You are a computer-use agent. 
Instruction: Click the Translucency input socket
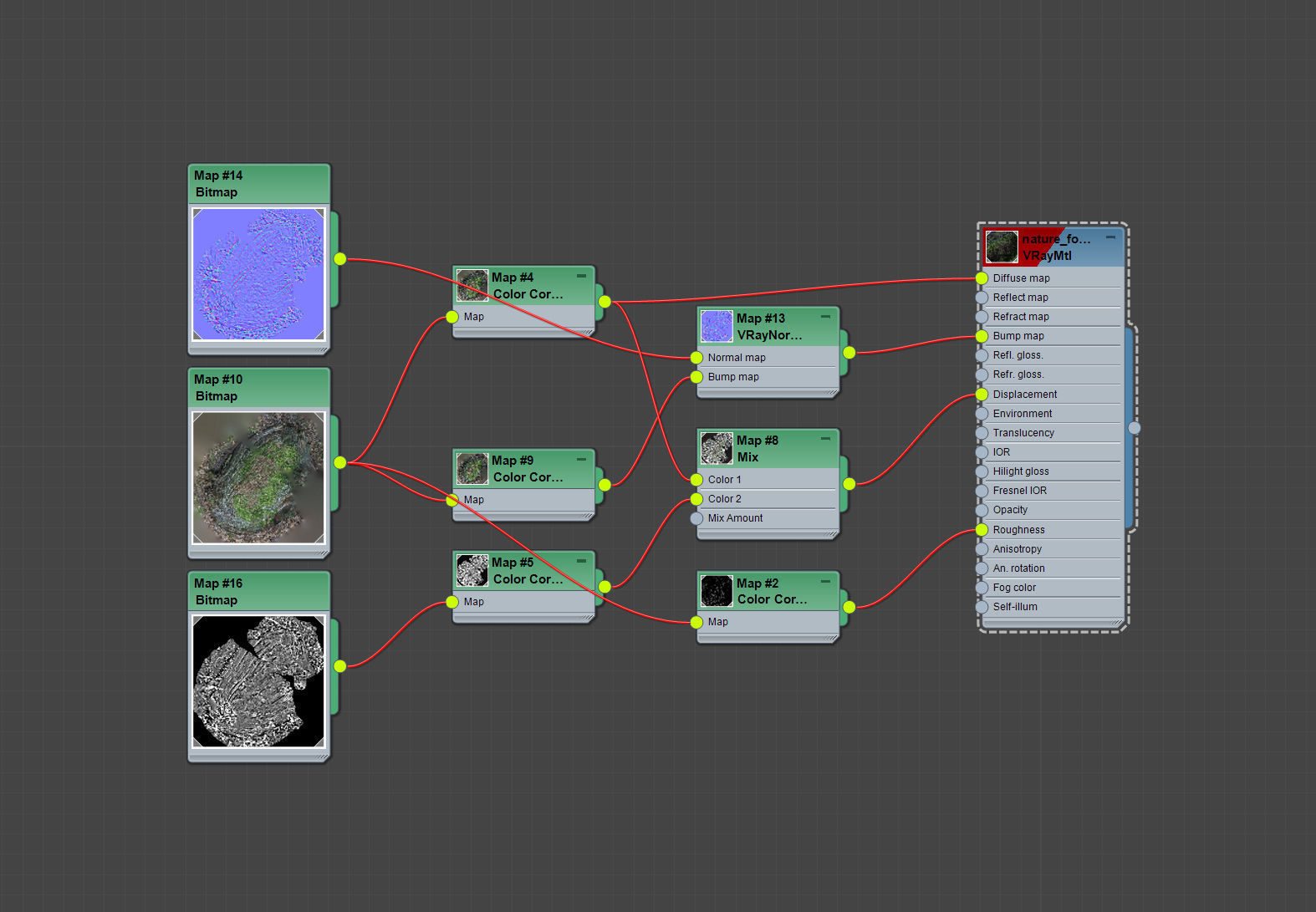pos(982,433)
